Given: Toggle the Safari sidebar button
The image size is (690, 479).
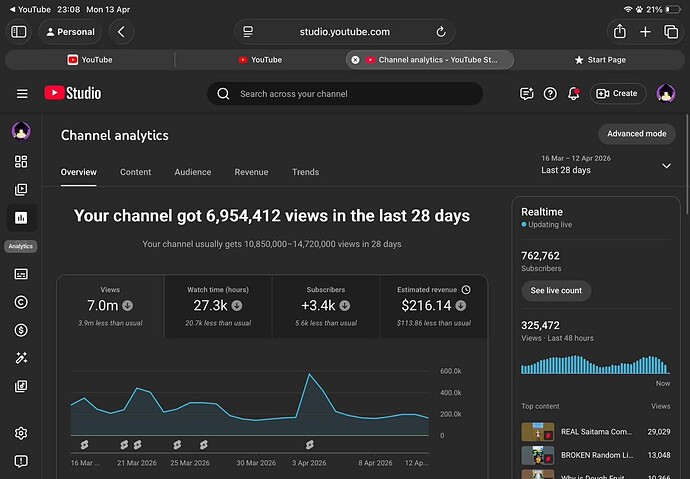Looking at the screenshot, I should [18, 32].
